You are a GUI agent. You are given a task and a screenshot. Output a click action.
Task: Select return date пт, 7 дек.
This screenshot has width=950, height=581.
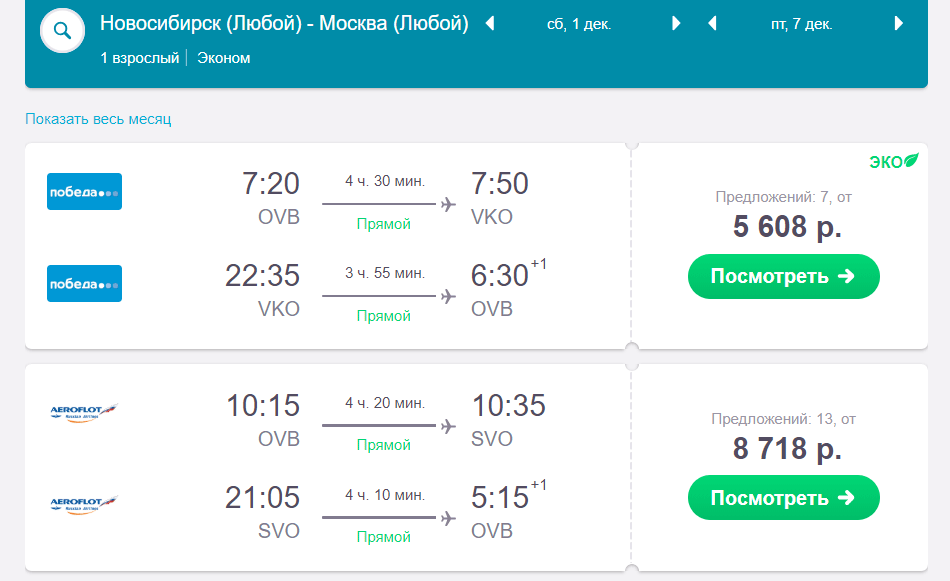pos(802,24)
